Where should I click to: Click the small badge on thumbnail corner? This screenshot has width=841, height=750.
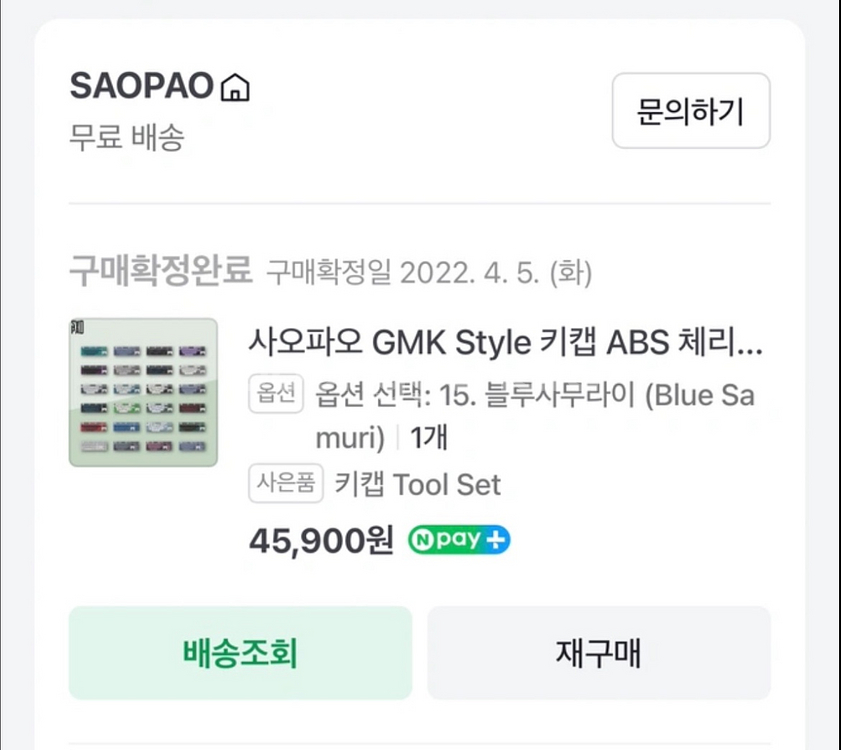point(78,327)
